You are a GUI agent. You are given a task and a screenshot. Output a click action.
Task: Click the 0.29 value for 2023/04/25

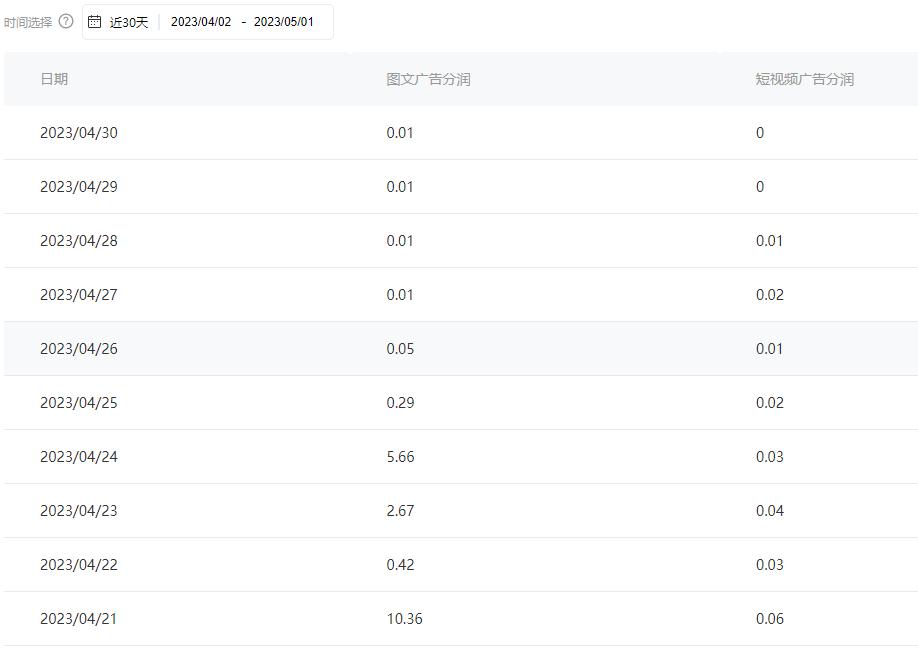(400, 403)
